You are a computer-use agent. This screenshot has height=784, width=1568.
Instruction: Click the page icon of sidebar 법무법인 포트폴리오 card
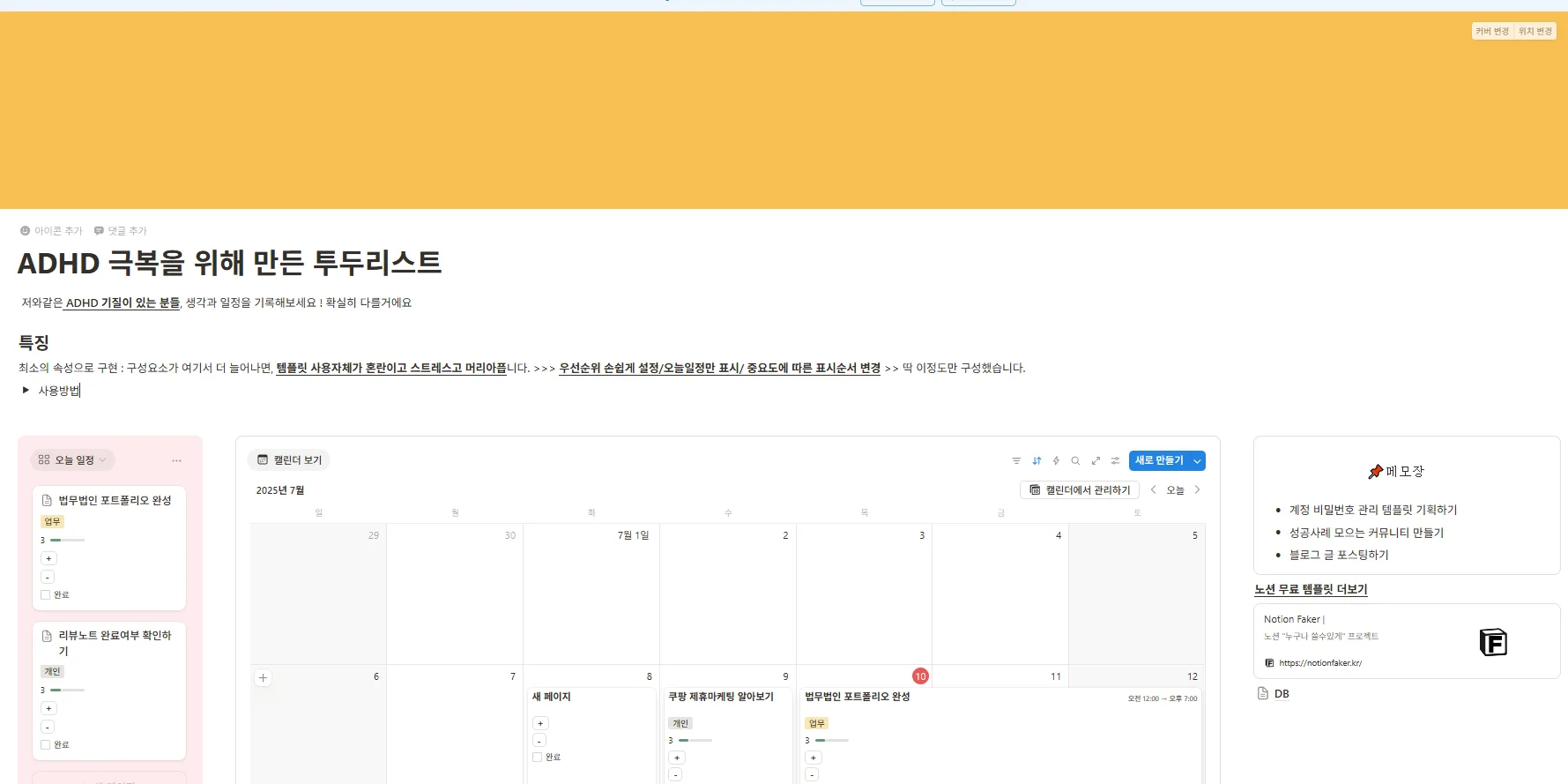pos(48,501)
